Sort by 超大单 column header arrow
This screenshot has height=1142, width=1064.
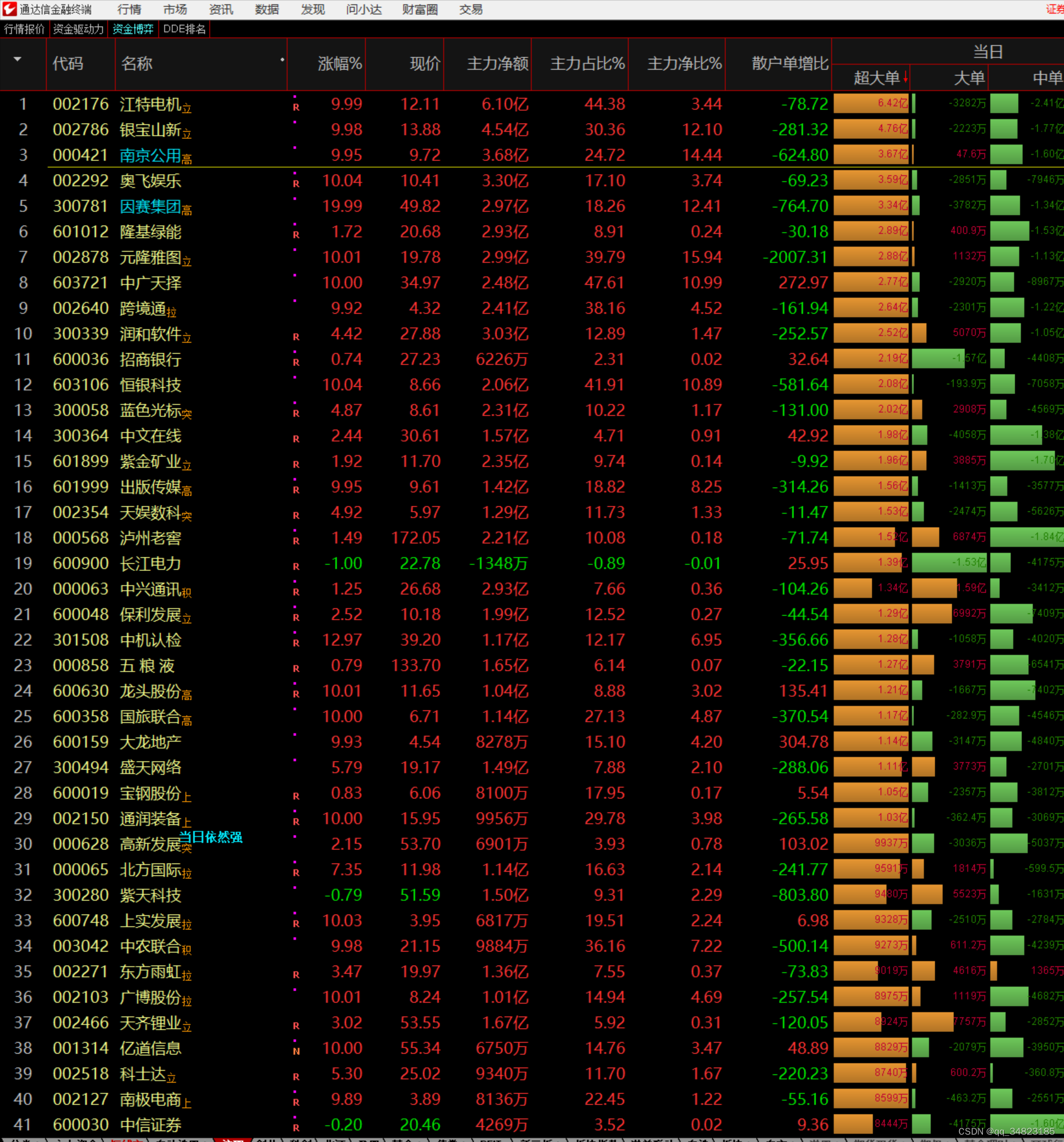click(x=905, y=77)
